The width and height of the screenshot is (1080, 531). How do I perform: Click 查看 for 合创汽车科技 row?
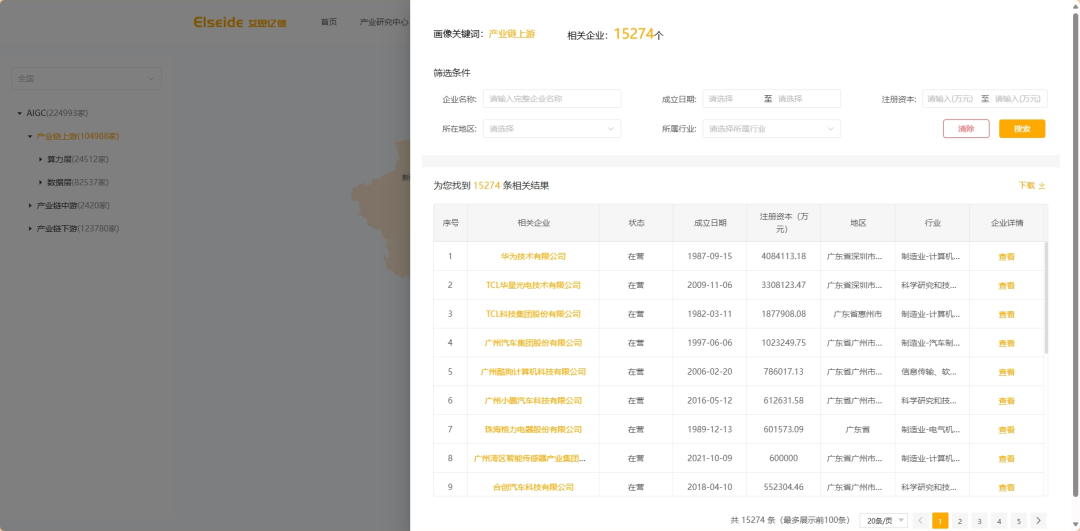[1006, 488]
